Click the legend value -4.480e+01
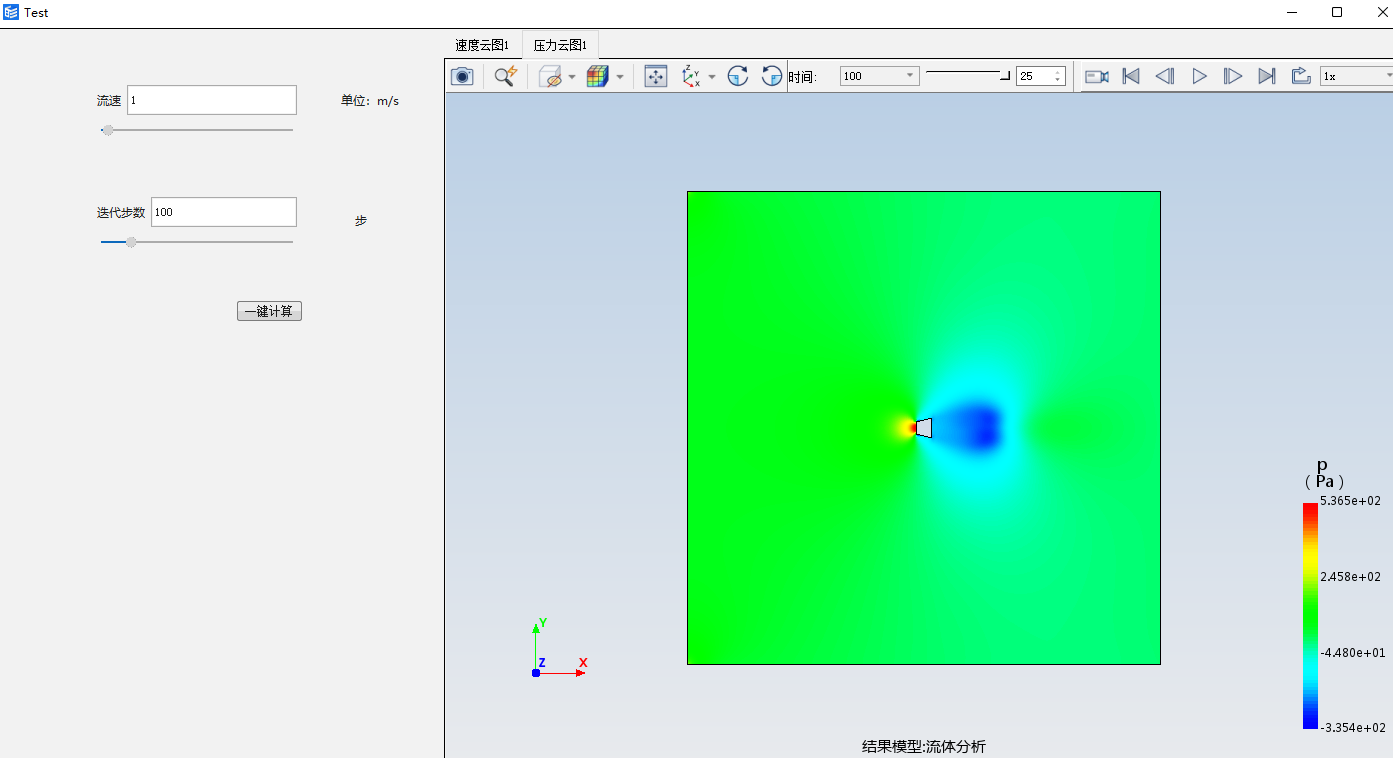Image resolution: width=1393 pixels, height=758 pixels. 1352,653
